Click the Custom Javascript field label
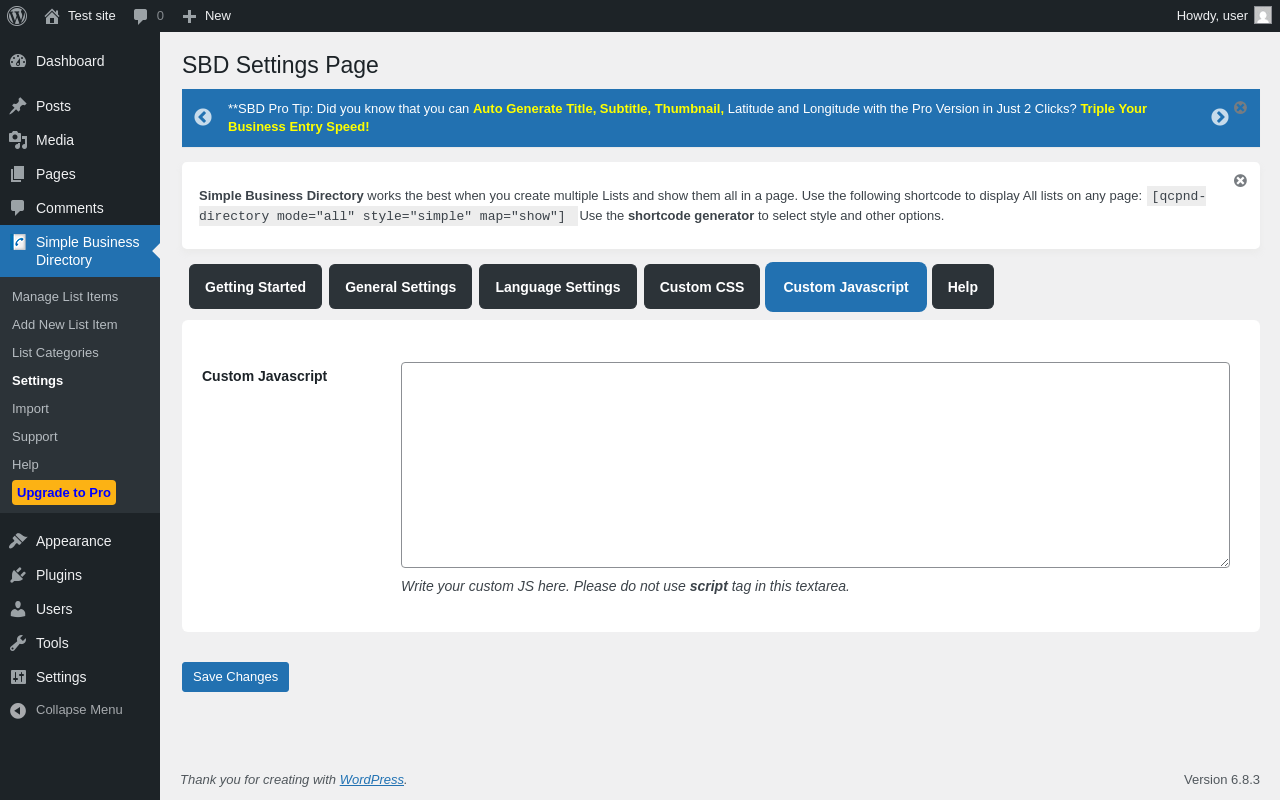The width and height of the screenshot is (1280, 800). point(264,376)
